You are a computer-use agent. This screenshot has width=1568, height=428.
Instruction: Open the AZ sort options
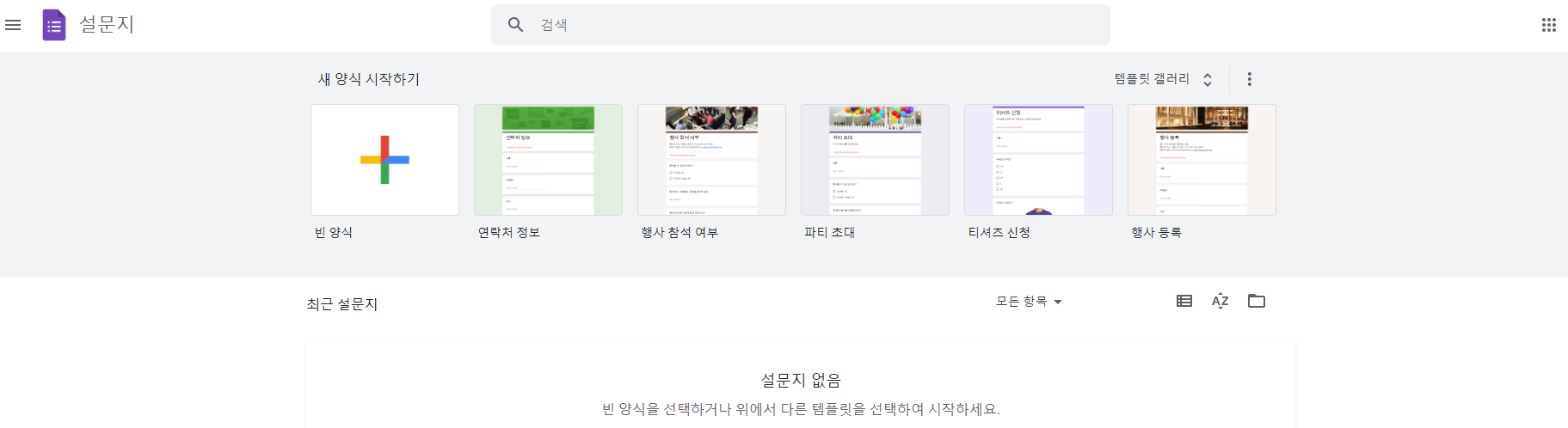click(x=1220, y=301)
